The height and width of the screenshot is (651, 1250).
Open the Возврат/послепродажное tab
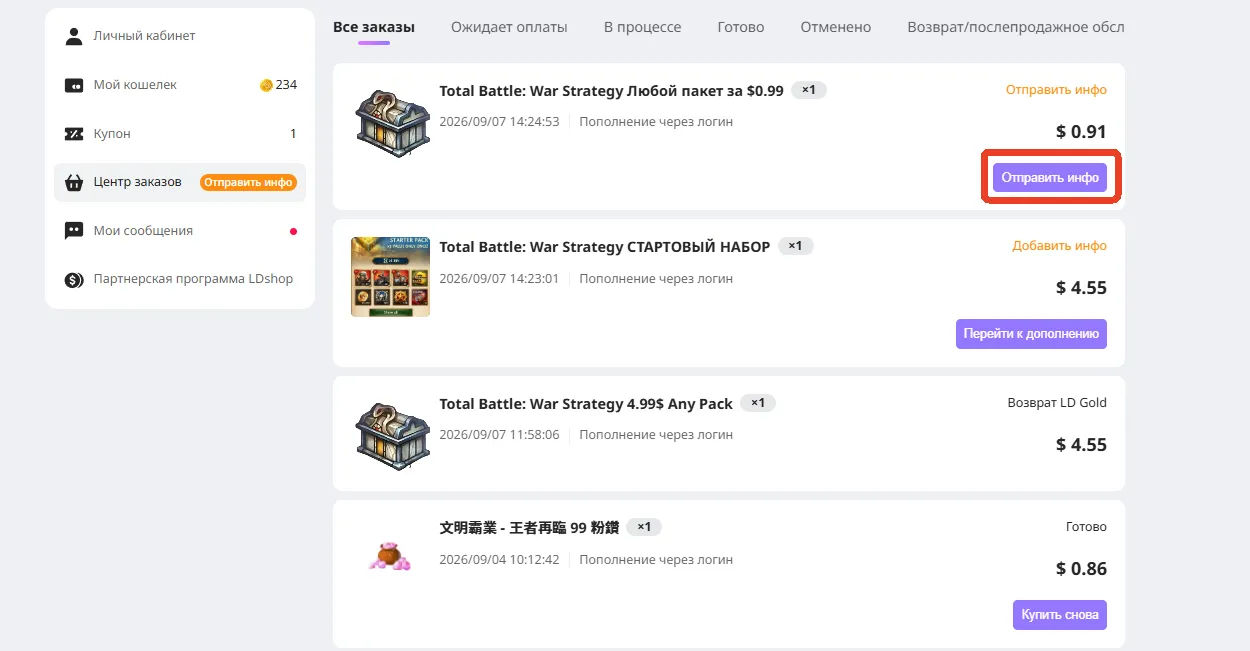1016,27
